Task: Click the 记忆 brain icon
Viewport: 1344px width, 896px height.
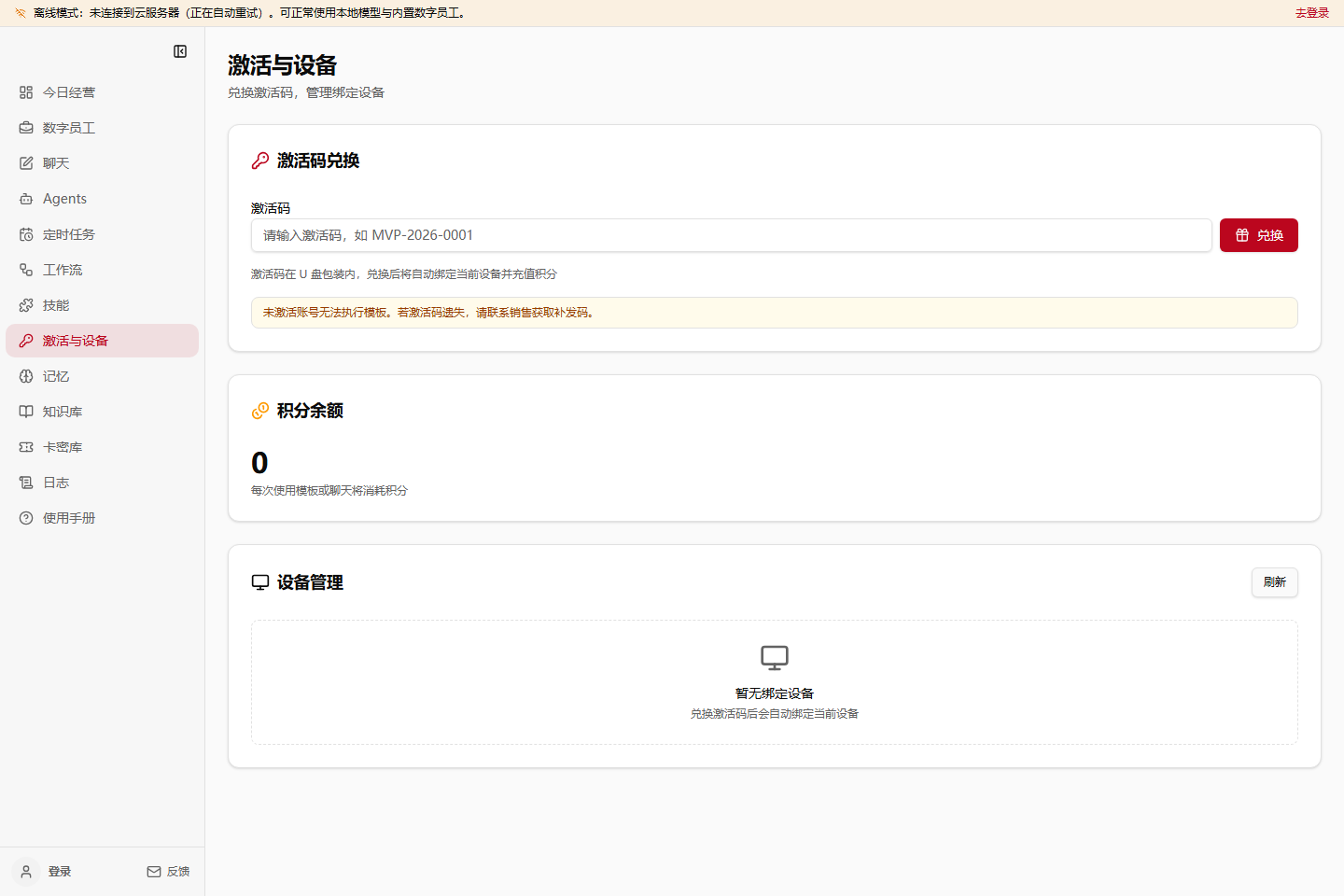Action: coord(26,376)
